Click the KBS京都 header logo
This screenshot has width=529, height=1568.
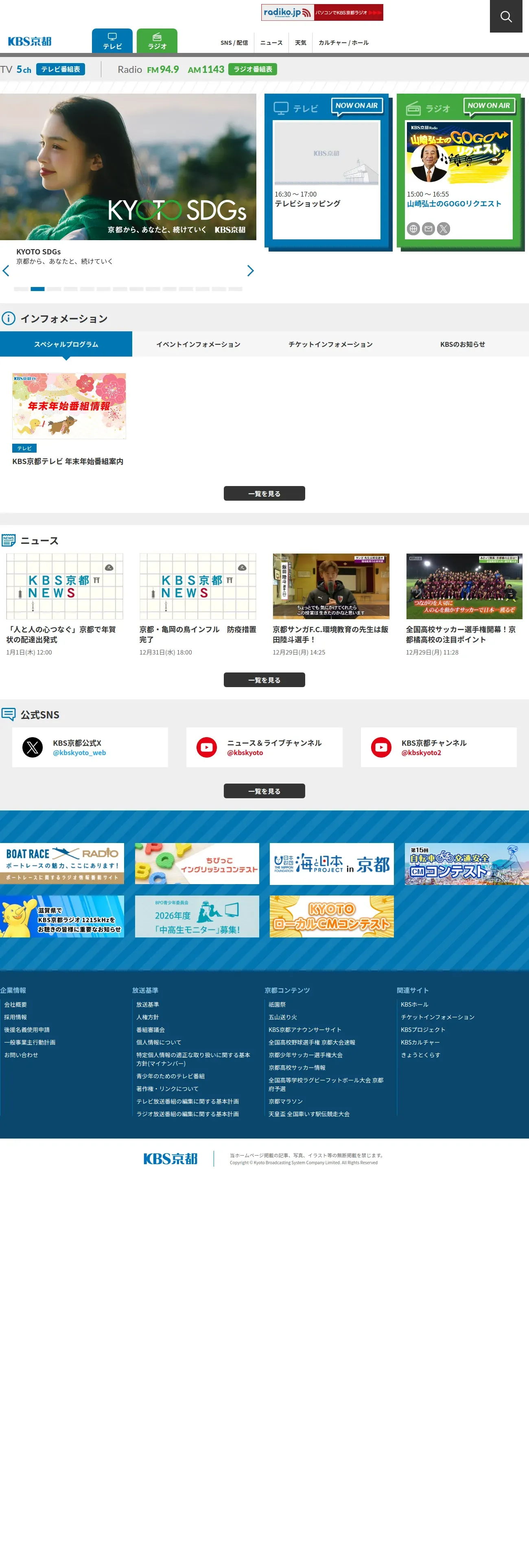click(30, 42)
